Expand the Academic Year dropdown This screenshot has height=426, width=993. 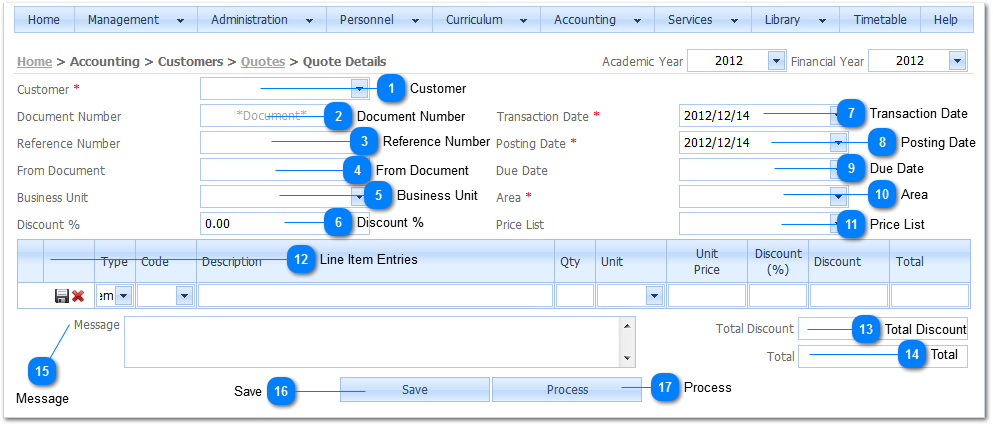pyautogui.click(x=775, y=62)
